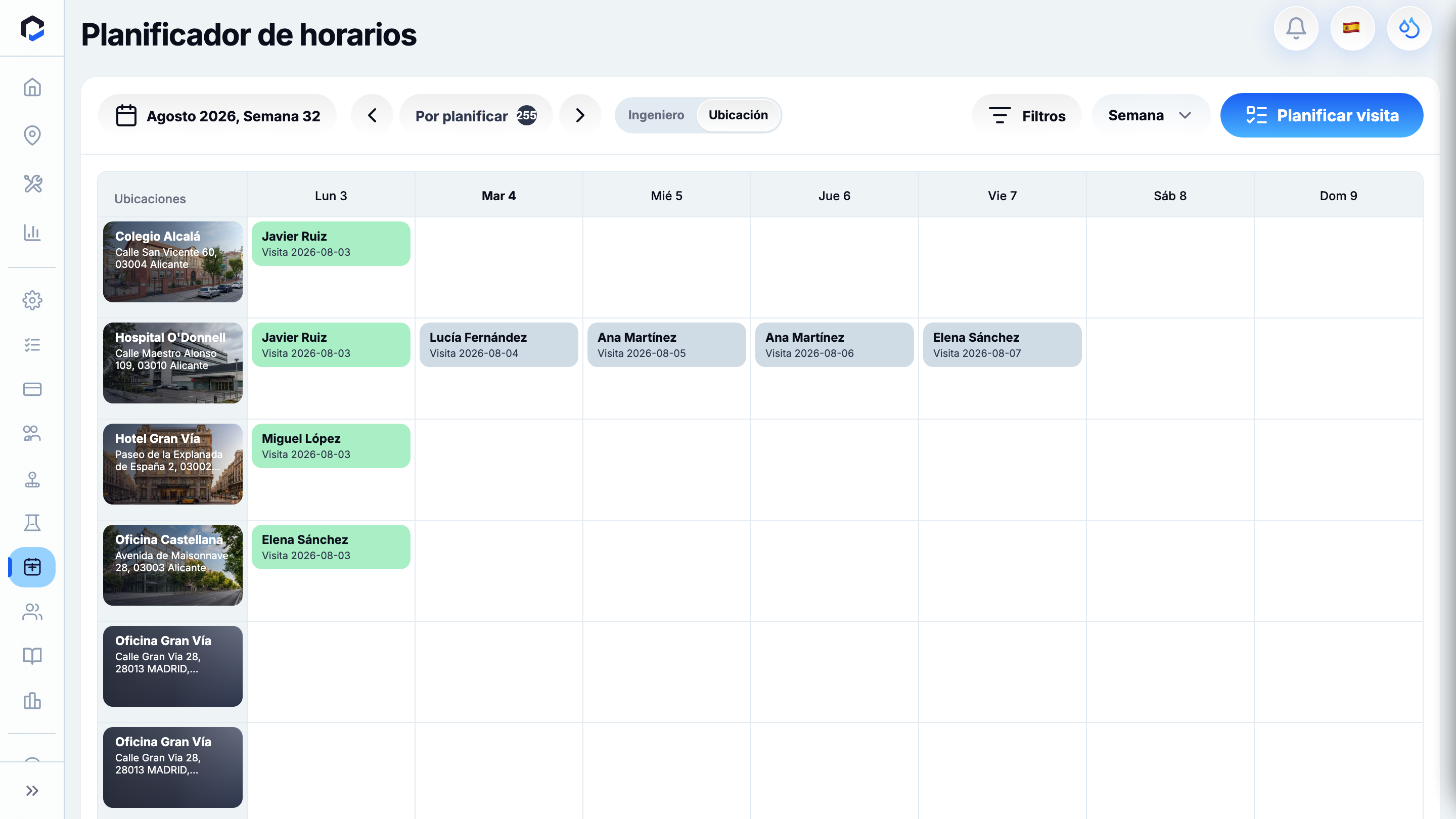Open the notifications bell
This screenshot has height=819, width=1456.
click(x=1296, y=28)
